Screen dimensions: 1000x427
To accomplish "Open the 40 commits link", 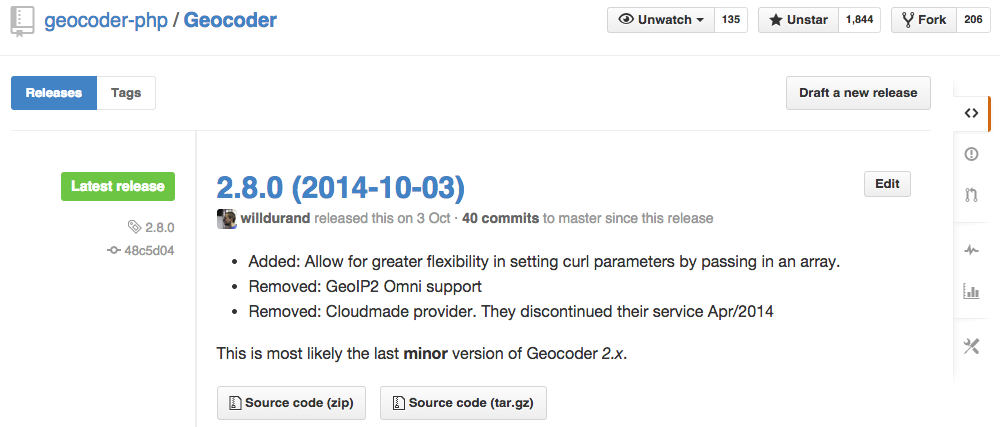I will (501, 219).
